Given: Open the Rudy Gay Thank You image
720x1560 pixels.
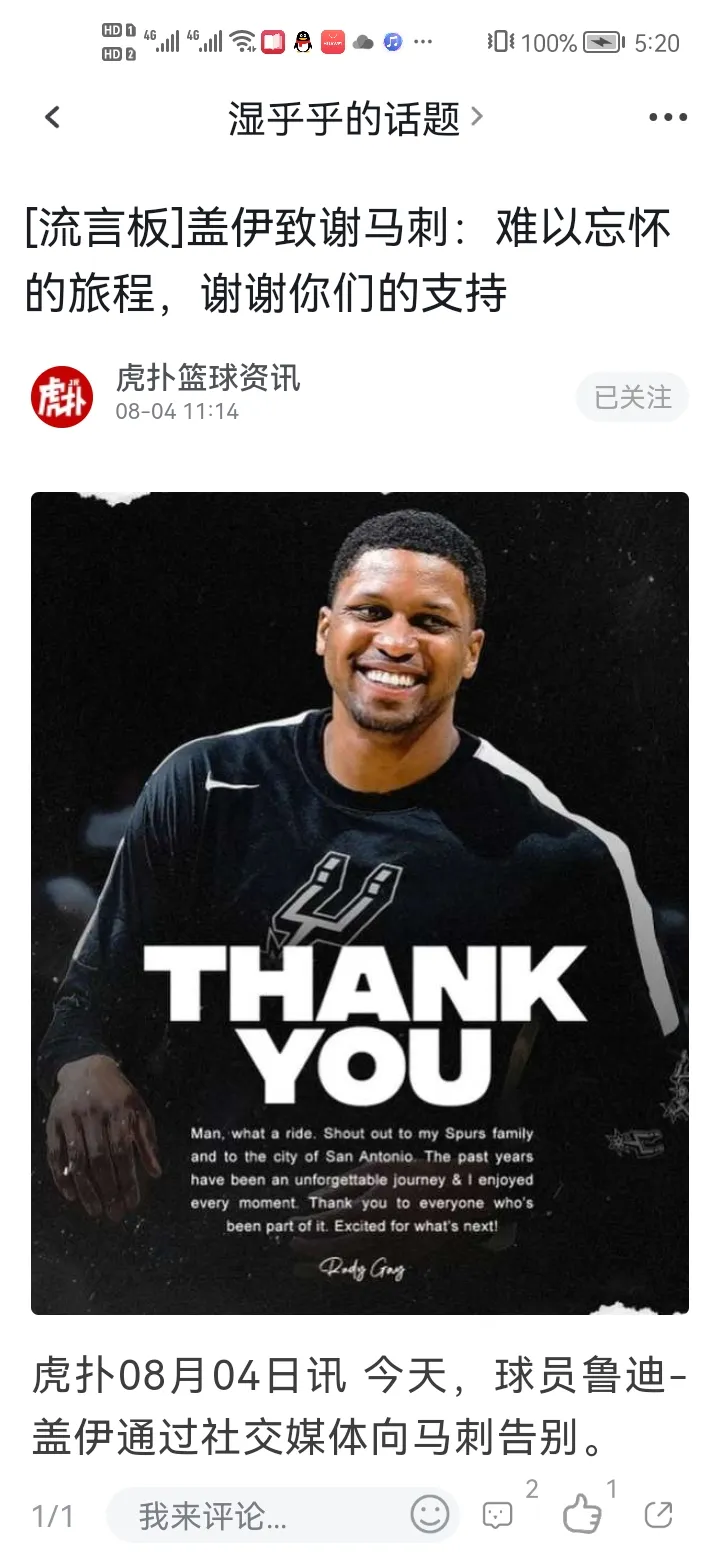Looking at the screenshot, I should click(x=360, y=903).
